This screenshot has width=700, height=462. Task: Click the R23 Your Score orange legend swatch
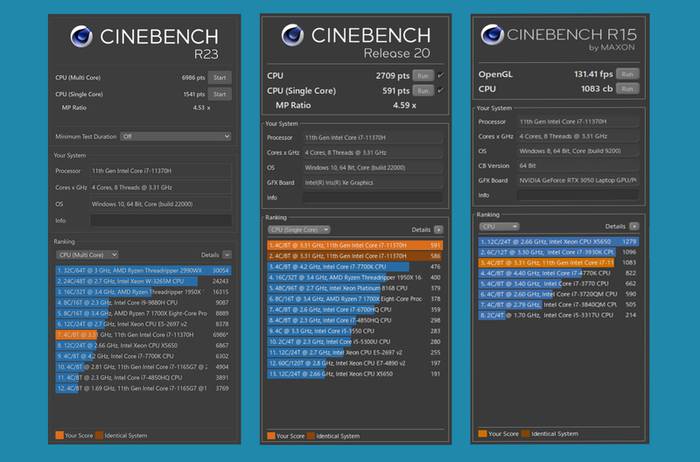(59, 435)
